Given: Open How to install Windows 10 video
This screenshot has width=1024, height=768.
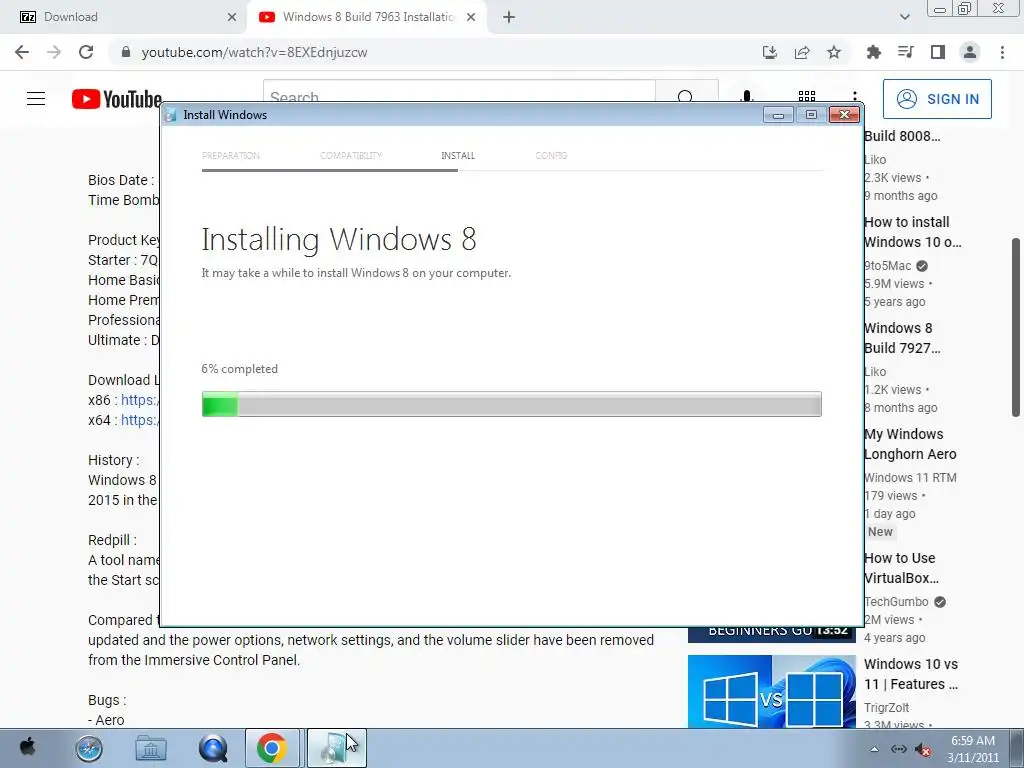Looking at the screenshot, I should 912,232.
